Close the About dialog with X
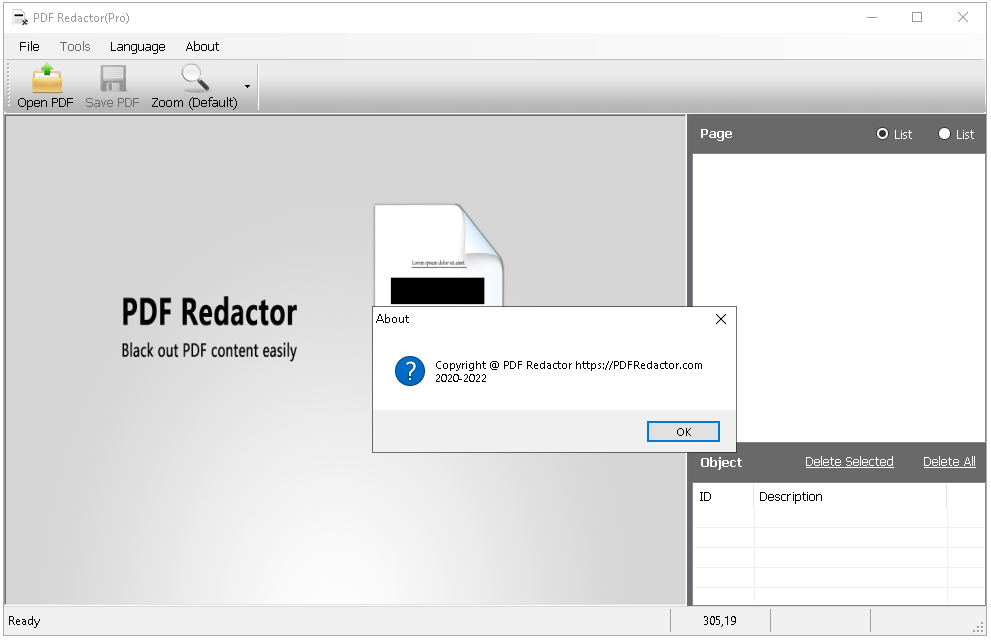Screen dimensions: 991x640 click(720, 319)
